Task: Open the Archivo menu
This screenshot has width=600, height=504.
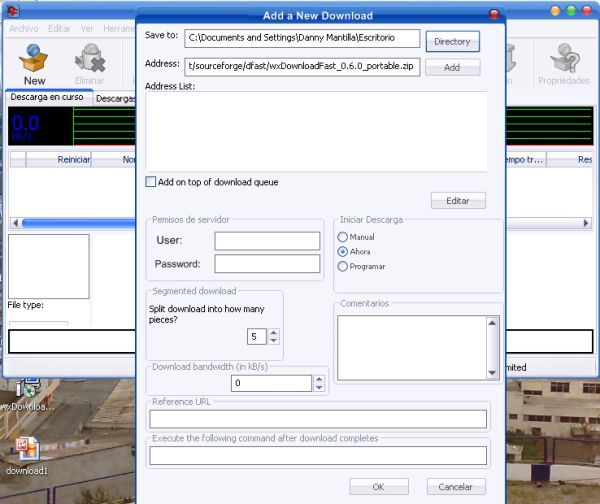Action: pyautogui.click(x=24, y=29)
